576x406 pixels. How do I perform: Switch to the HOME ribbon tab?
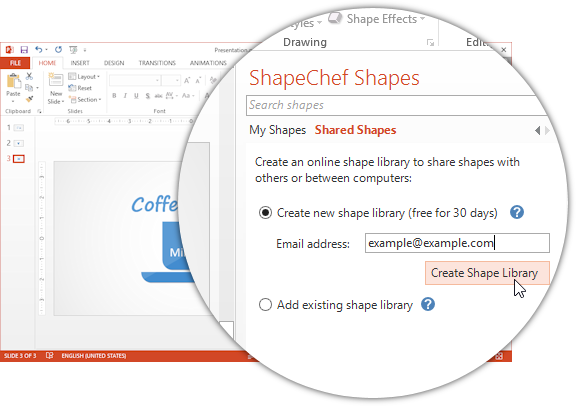tap(47, 63)
